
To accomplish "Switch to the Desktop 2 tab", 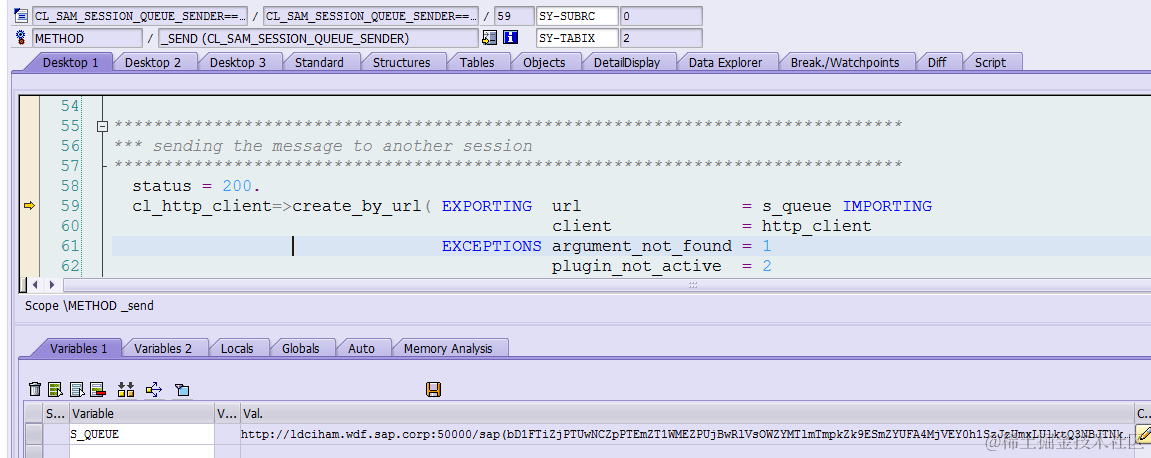I will 153,62.
